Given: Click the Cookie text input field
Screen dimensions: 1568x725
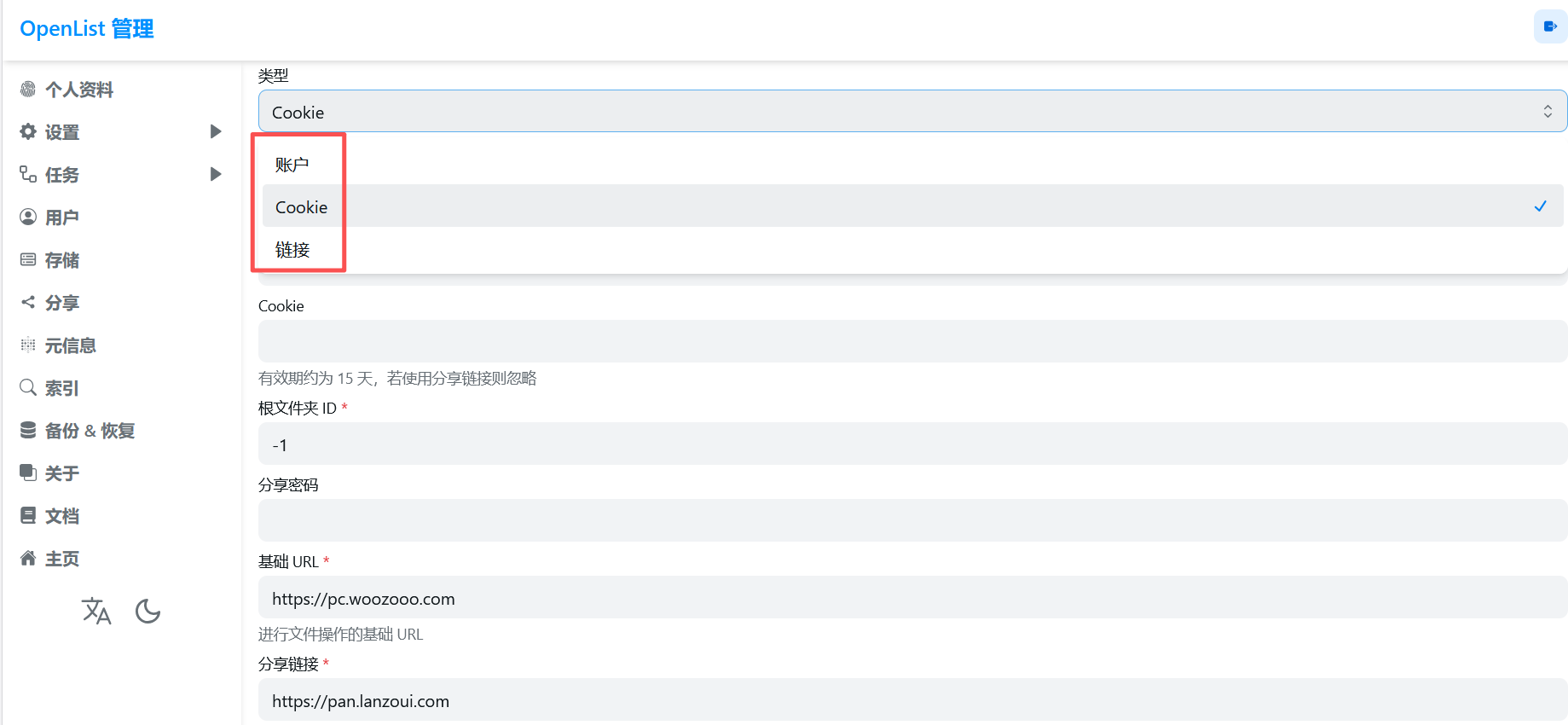Looking at the screenshot, I should point(911,341).
